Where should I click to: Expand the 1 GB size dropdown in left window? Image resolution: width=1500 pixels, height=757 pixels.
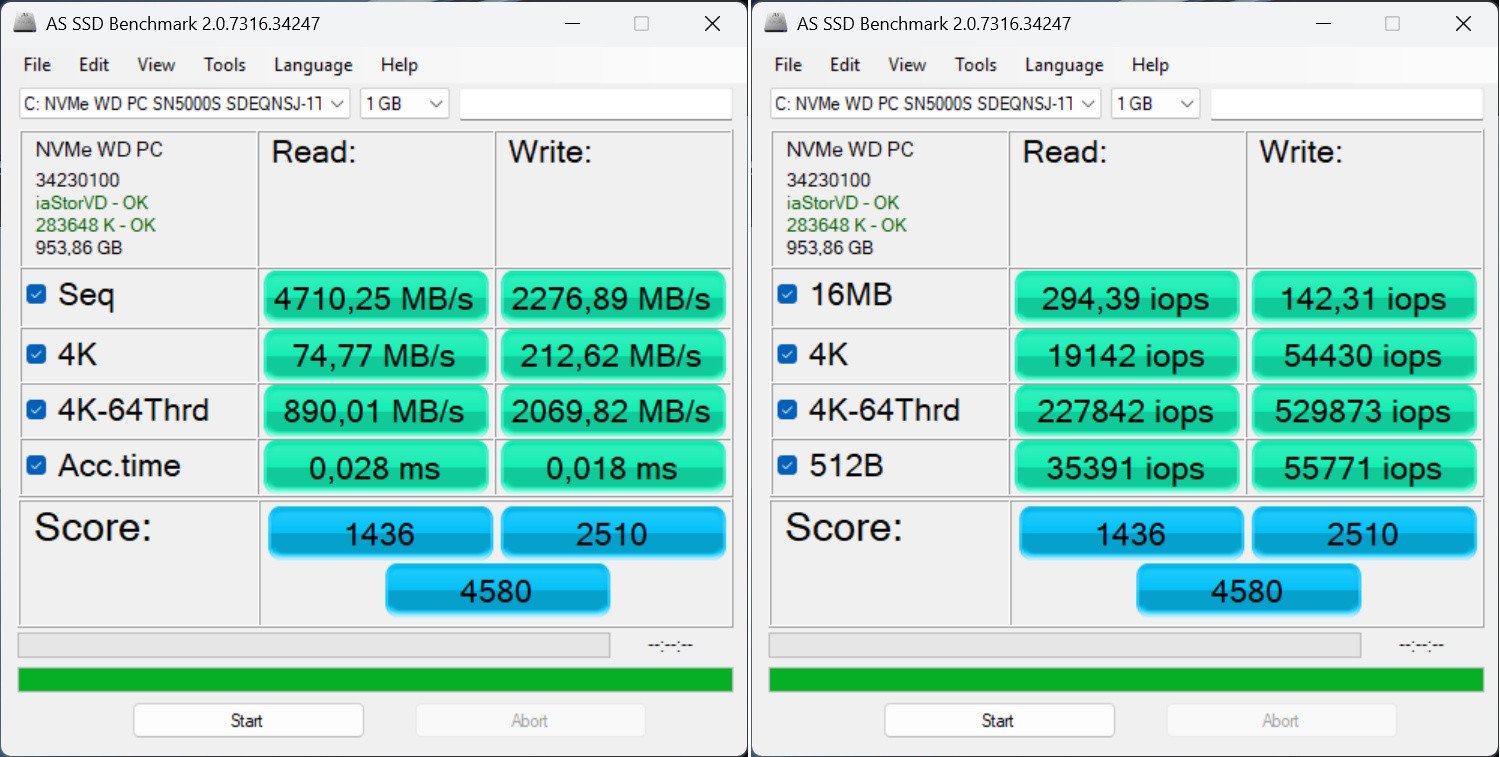(x=405, y=104)
